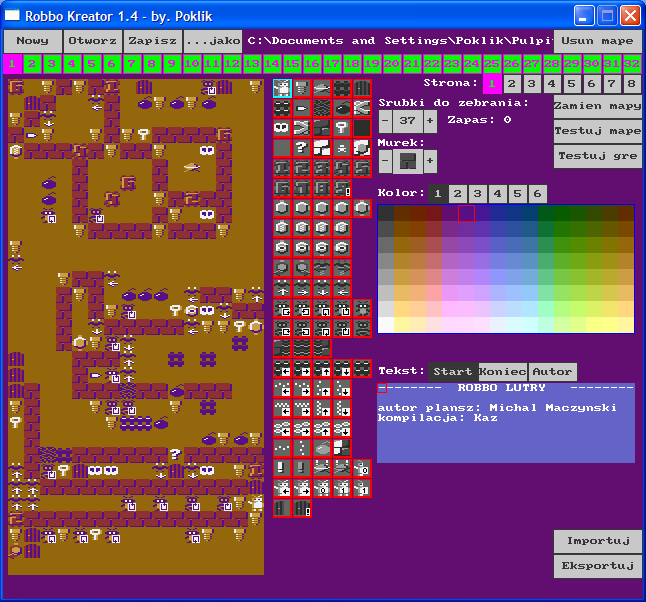Choose the flying capsule ship tile
This screenshot has height=602, width=646.
point(322,88)
